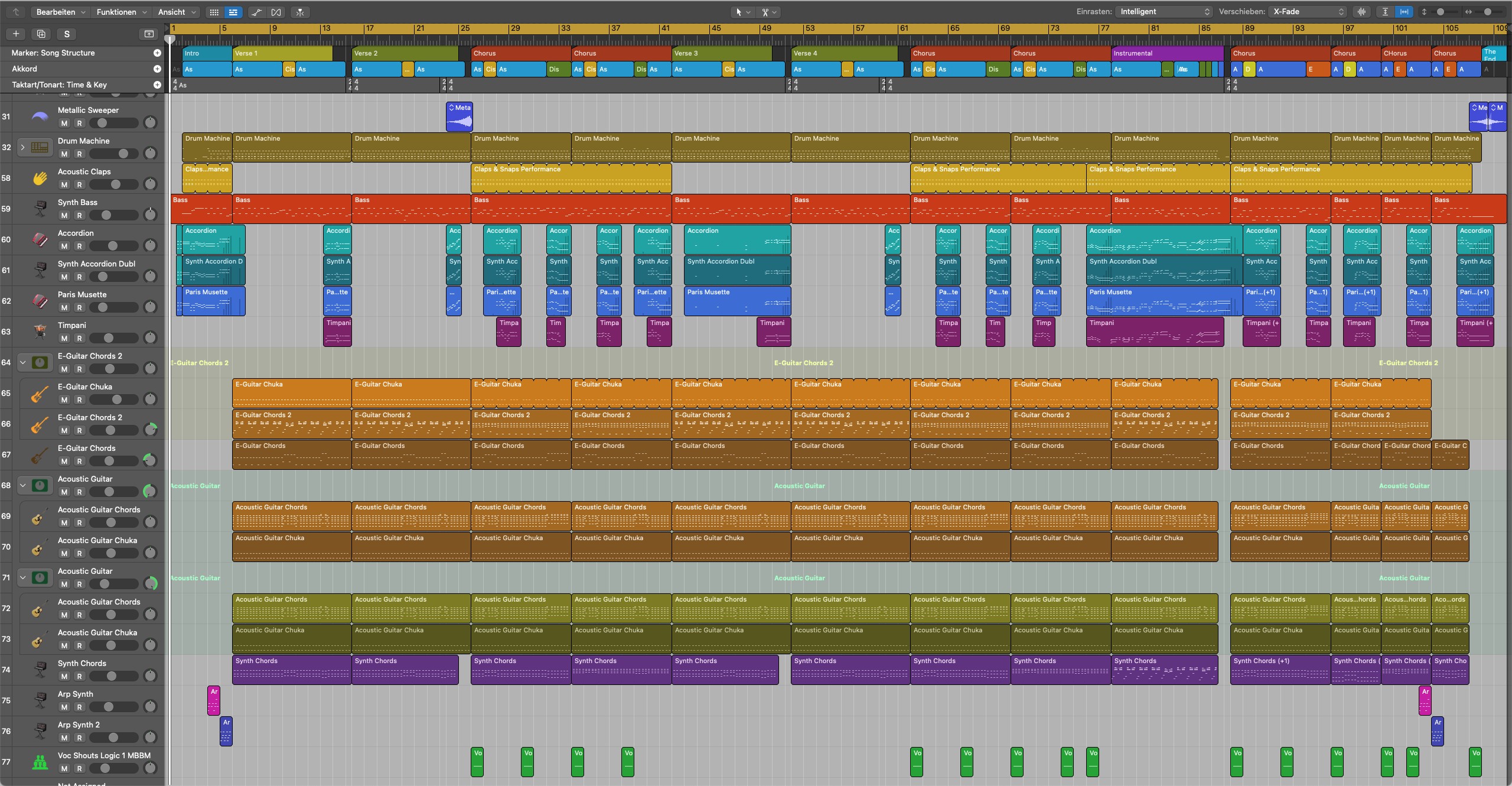1512x786 pixels.
Task: Click the Voc Shouts track icon
Action: pos(40,762)
